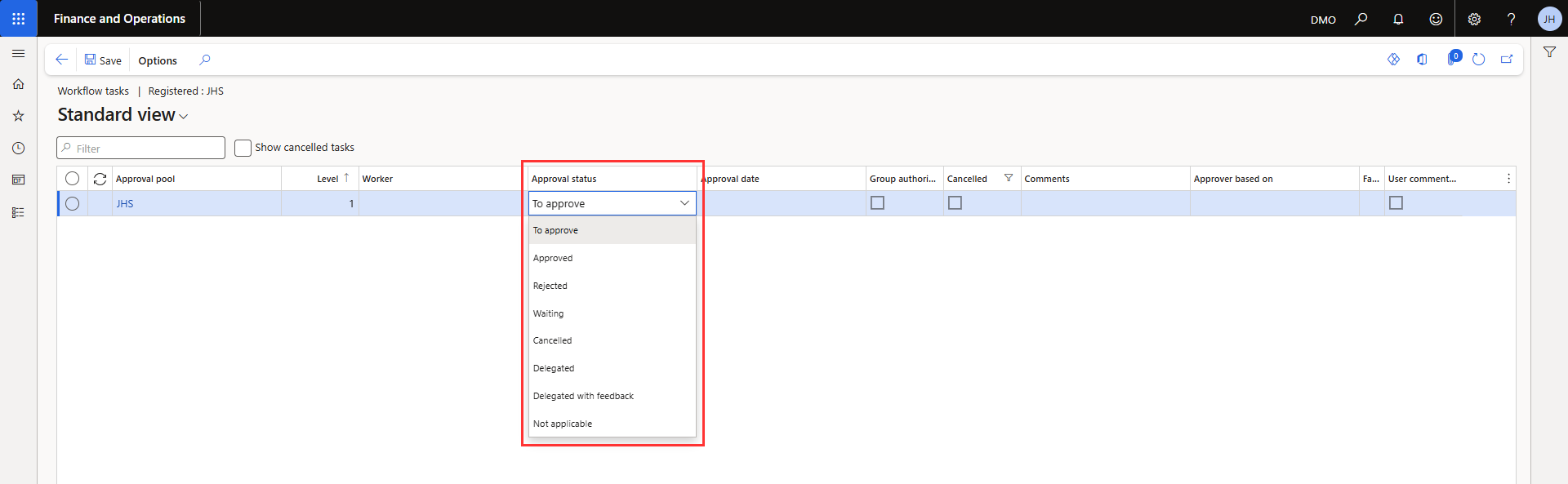
Task: Open the Options menu
Action: point(158,60)
